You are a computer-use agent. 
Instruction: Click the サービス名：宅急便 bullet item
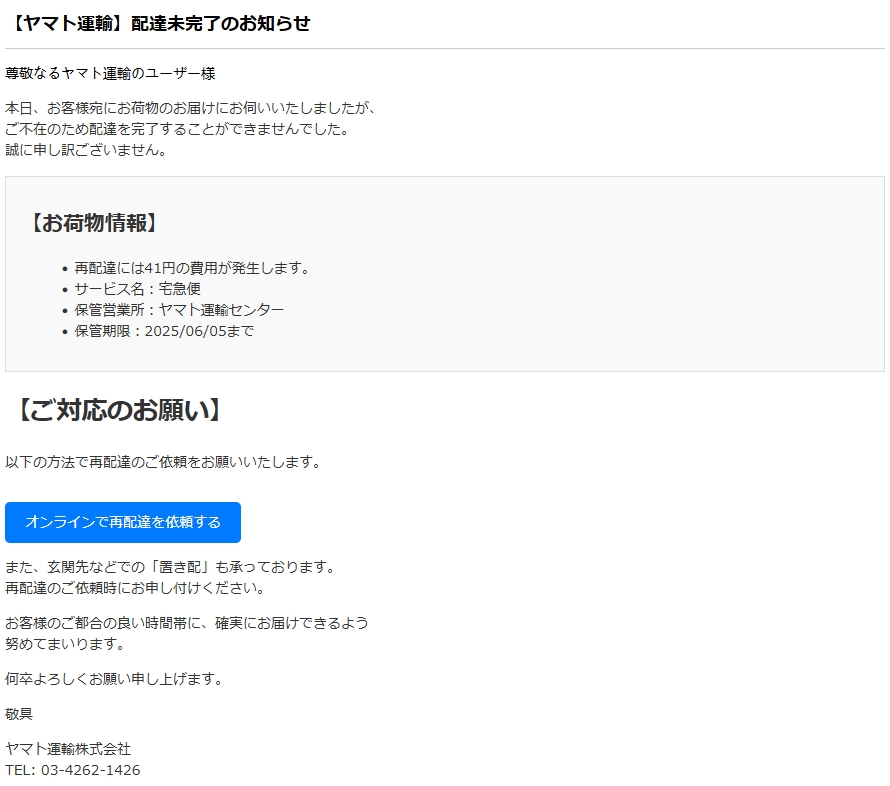[137, 289]
